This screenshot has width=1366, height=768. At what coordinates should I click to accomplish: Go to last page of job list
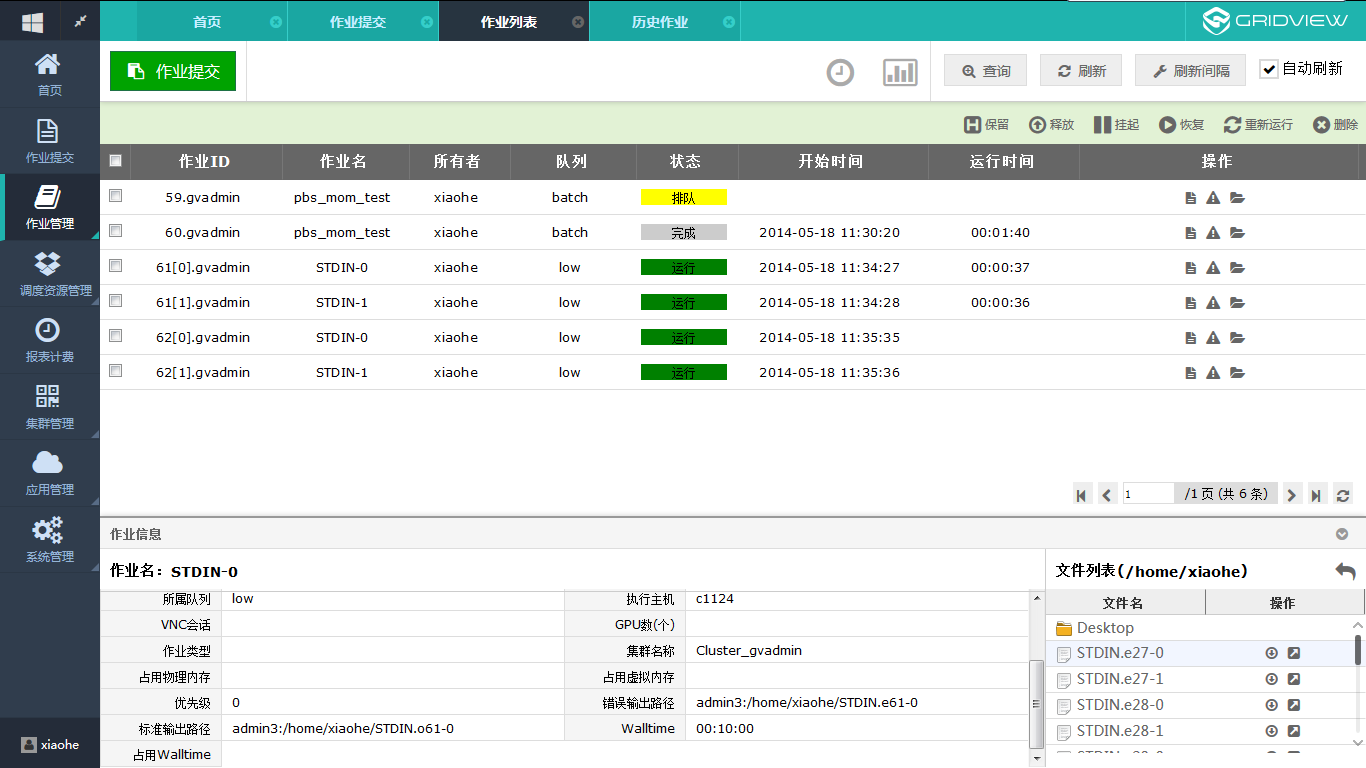[1317, 494]
